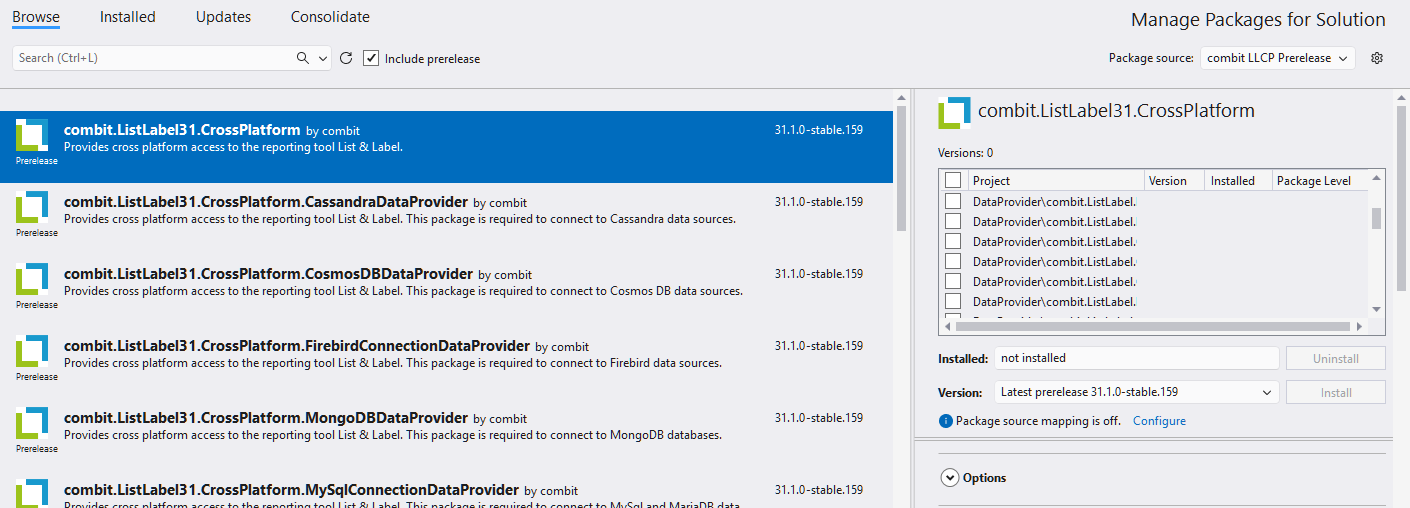This screenshot has width=1410, height=508.
Task: Open the Package source dropdown
Action: coord(1277,58)
